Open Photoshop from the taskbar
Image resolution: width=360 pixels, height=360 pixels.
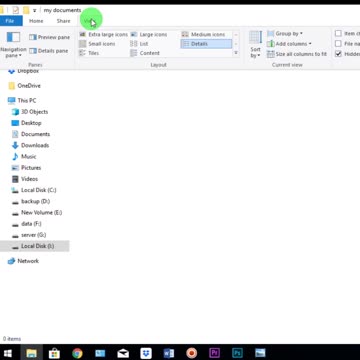click(237, 353)
